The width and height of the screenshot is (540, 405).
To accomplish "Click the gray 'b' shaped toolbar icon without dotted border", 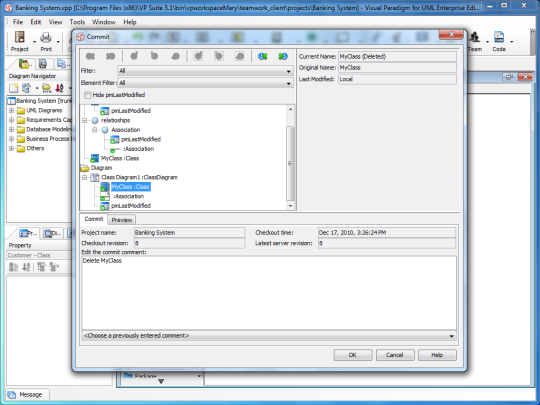I will point(154,56).
